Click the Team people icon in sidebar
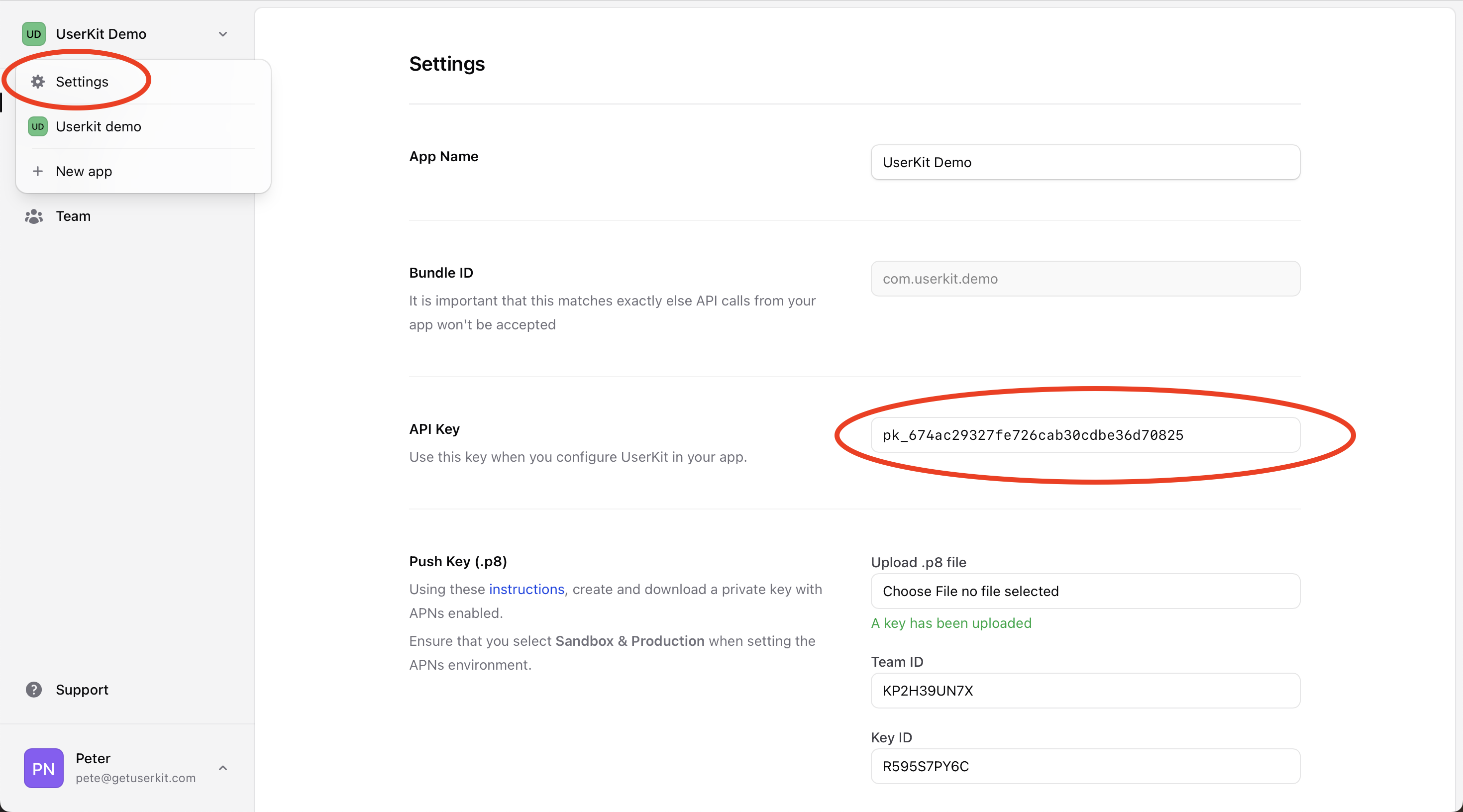Image resolution: width=1463 pixels, height=812 pixels. (x=33, y=216)
